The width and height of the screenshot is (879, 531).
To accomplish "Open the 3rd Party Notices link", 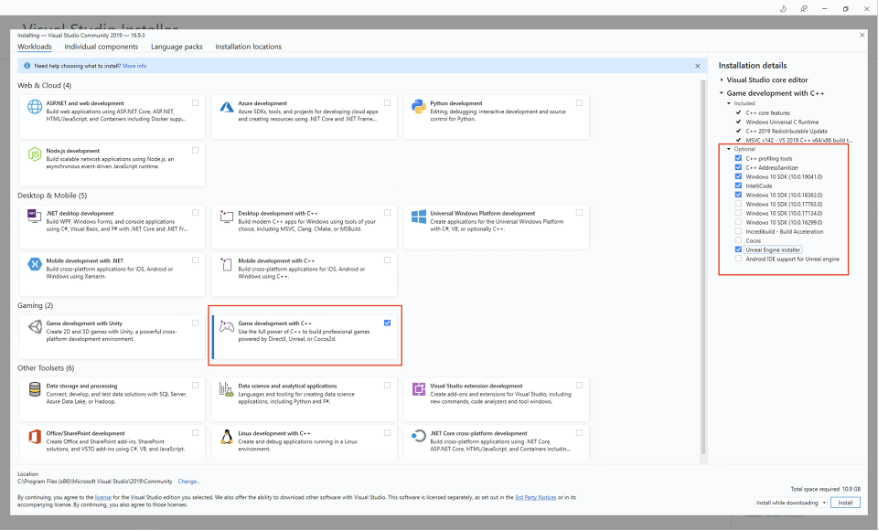I will pyautogui.click(x=535, y=497).
